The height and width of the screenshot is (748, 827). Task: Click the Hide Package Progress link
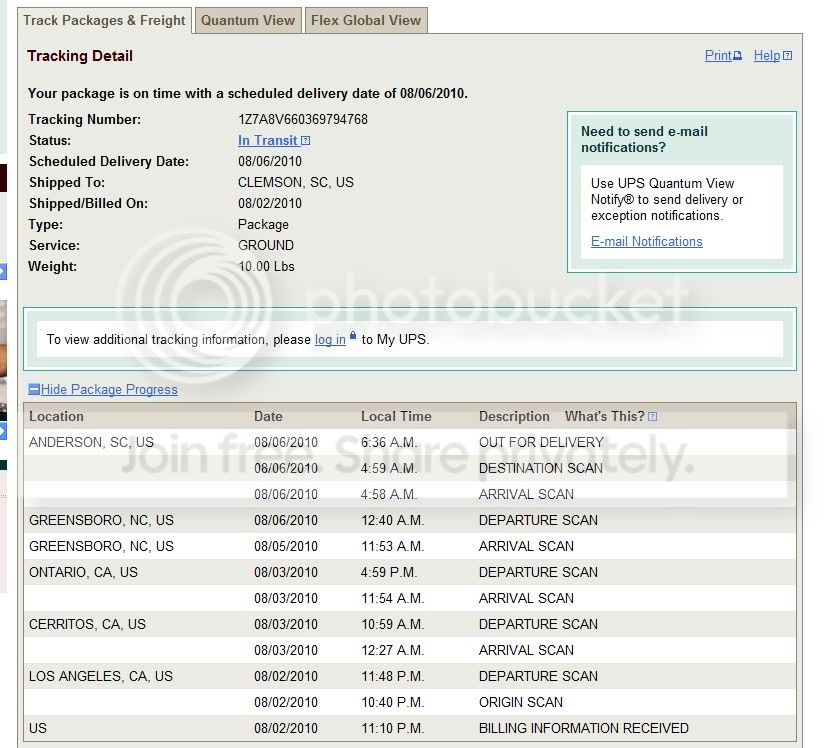pos(109,389)
